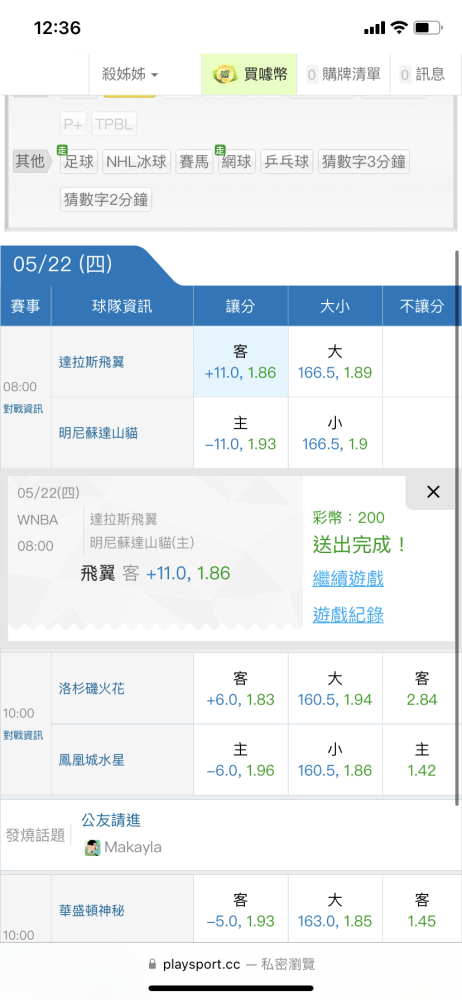Toggle the 達拉斯飛翼 客 +11.0 spread pick
The image size is (462, 1000).
(x=241, y=362)
